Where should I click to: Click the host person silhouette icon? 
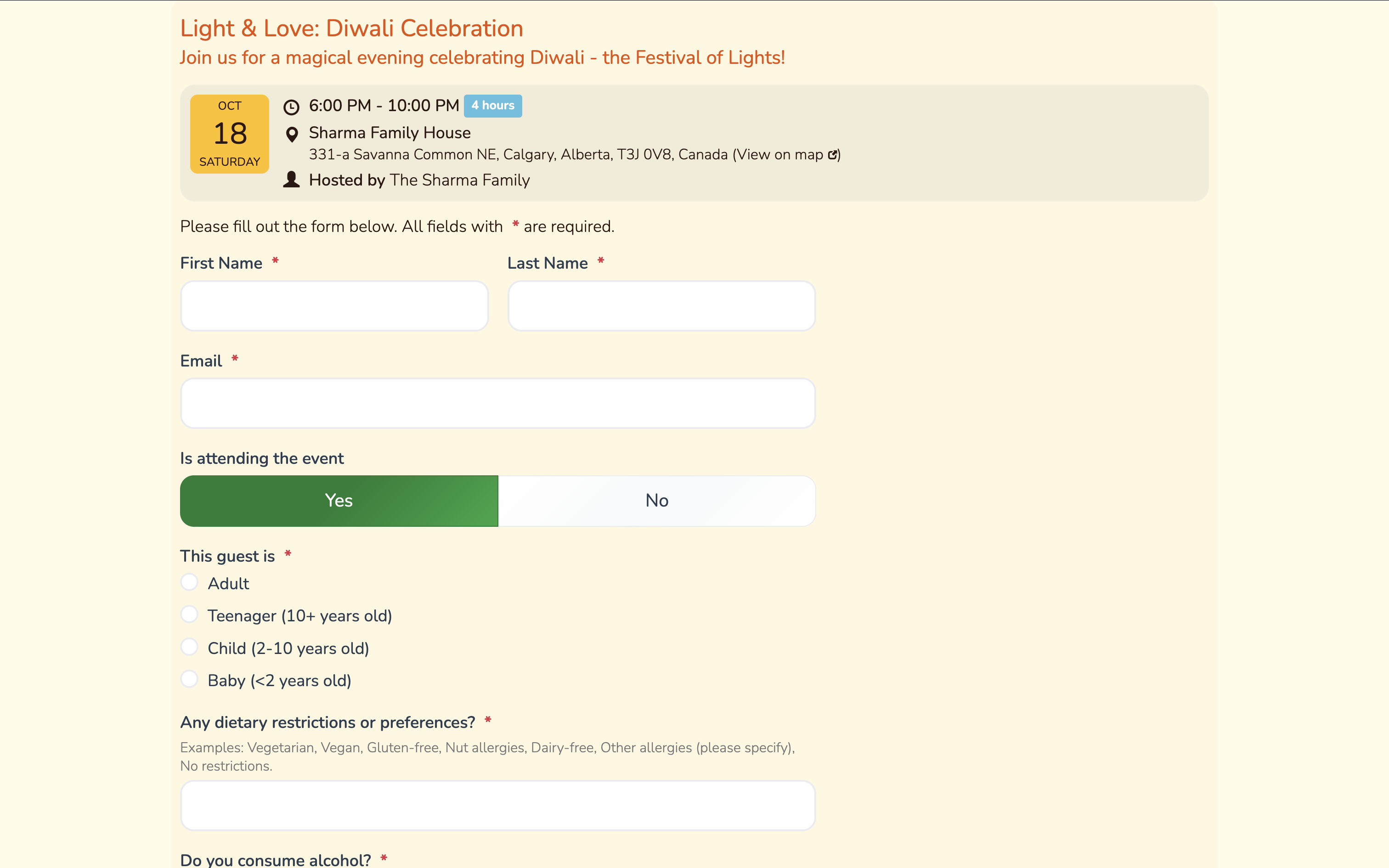[292, 180]
